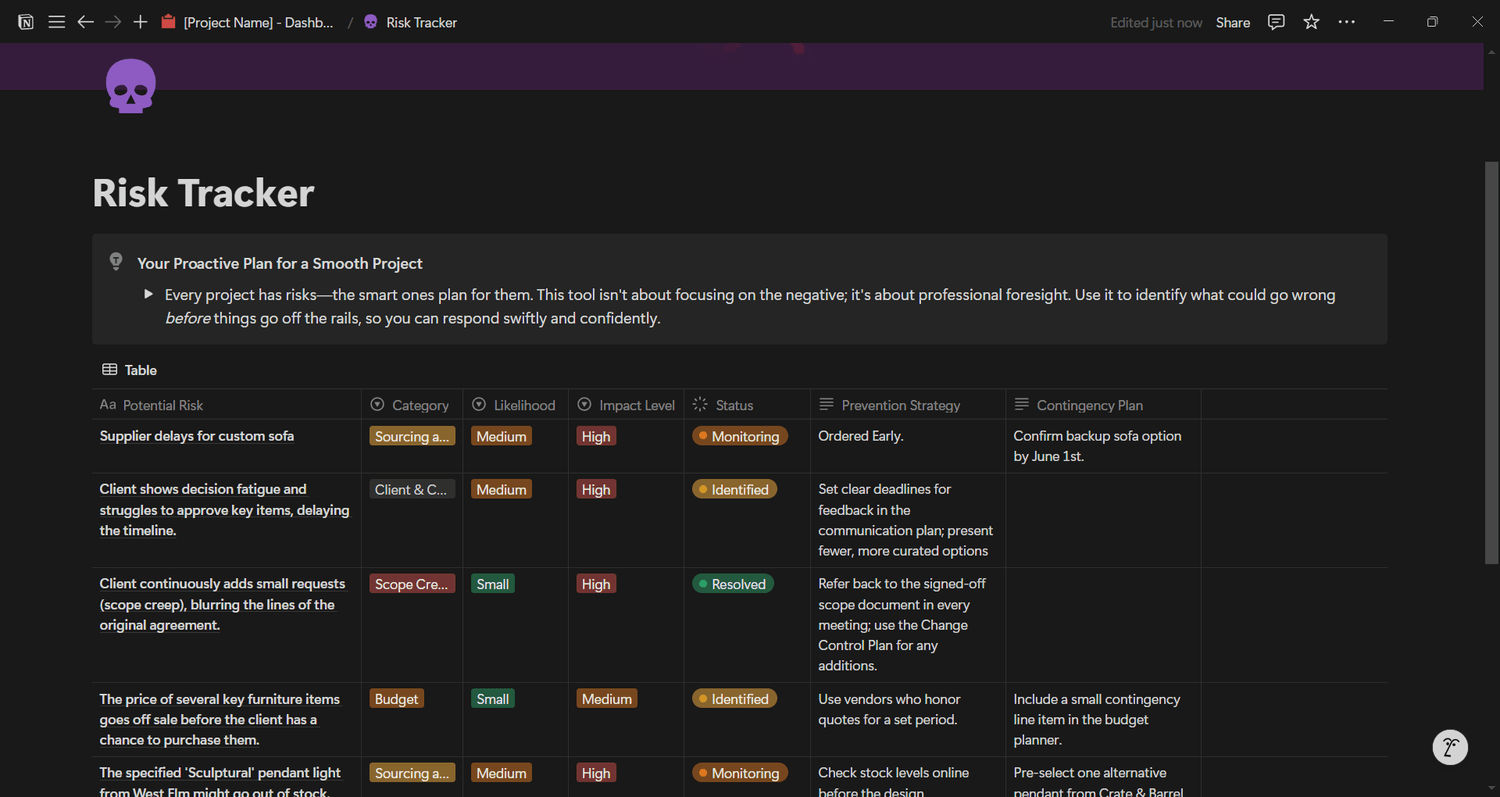Create a new tab with plus icon
Image resolution: width=1500 pixels, height=797 pixels.
pyautogui.click(x=140, y=22)
